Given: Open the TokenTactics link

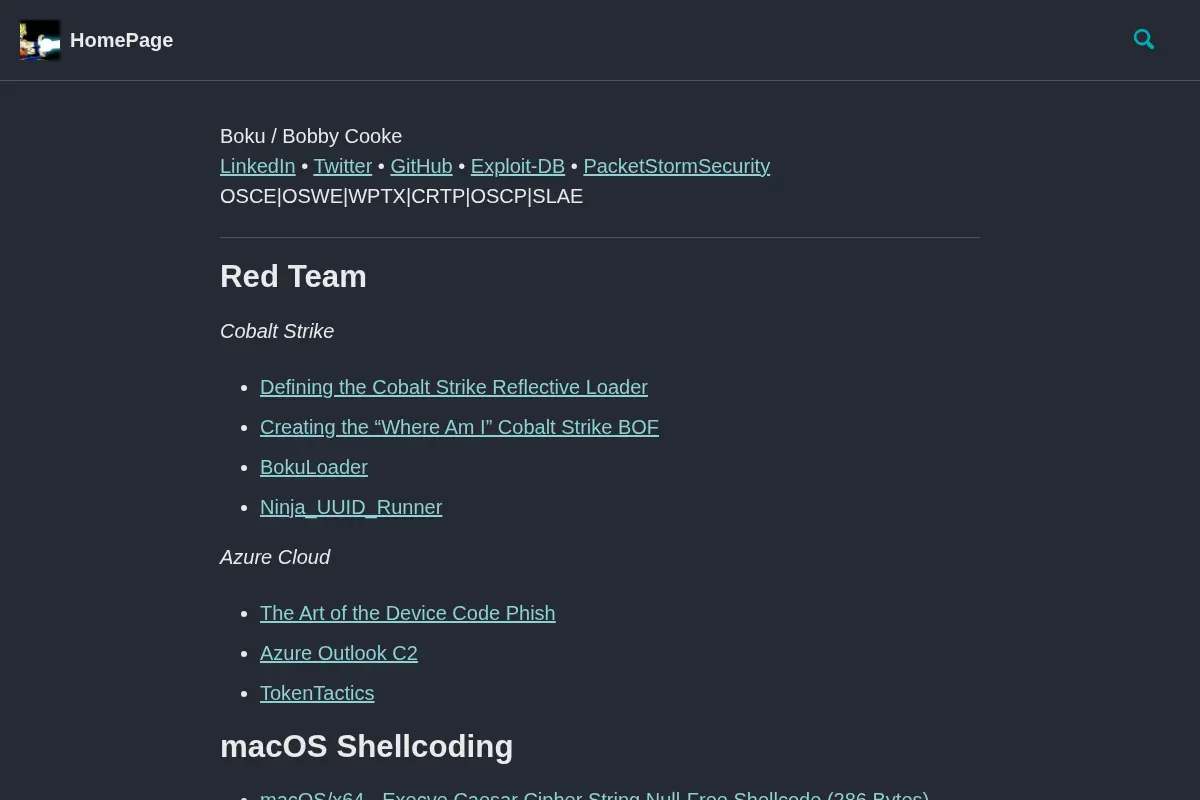Looking at the screenshot, I should pyautogui.click(x=317, y=693).
